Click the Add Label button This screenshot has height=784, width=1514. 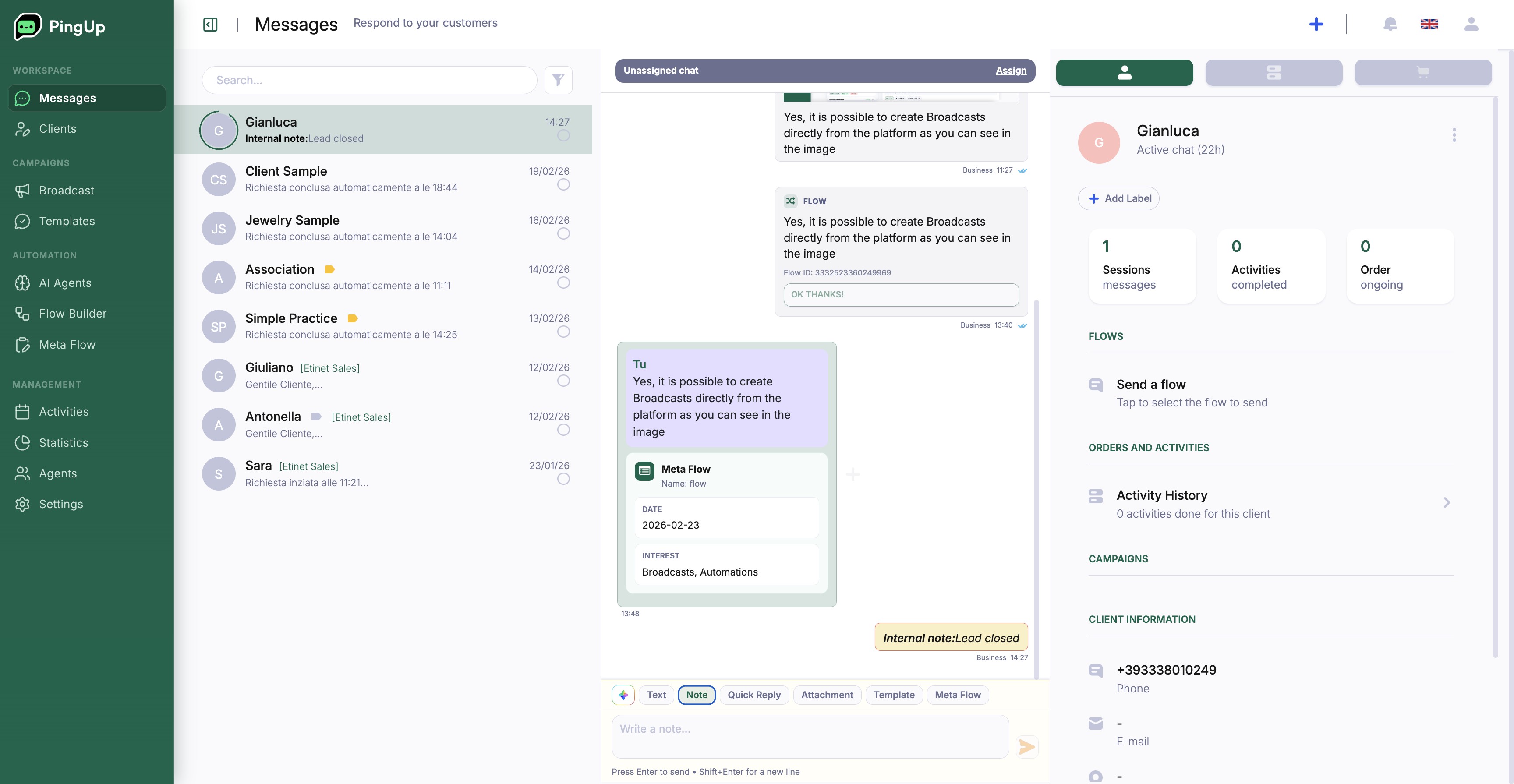coord(1118,199)
